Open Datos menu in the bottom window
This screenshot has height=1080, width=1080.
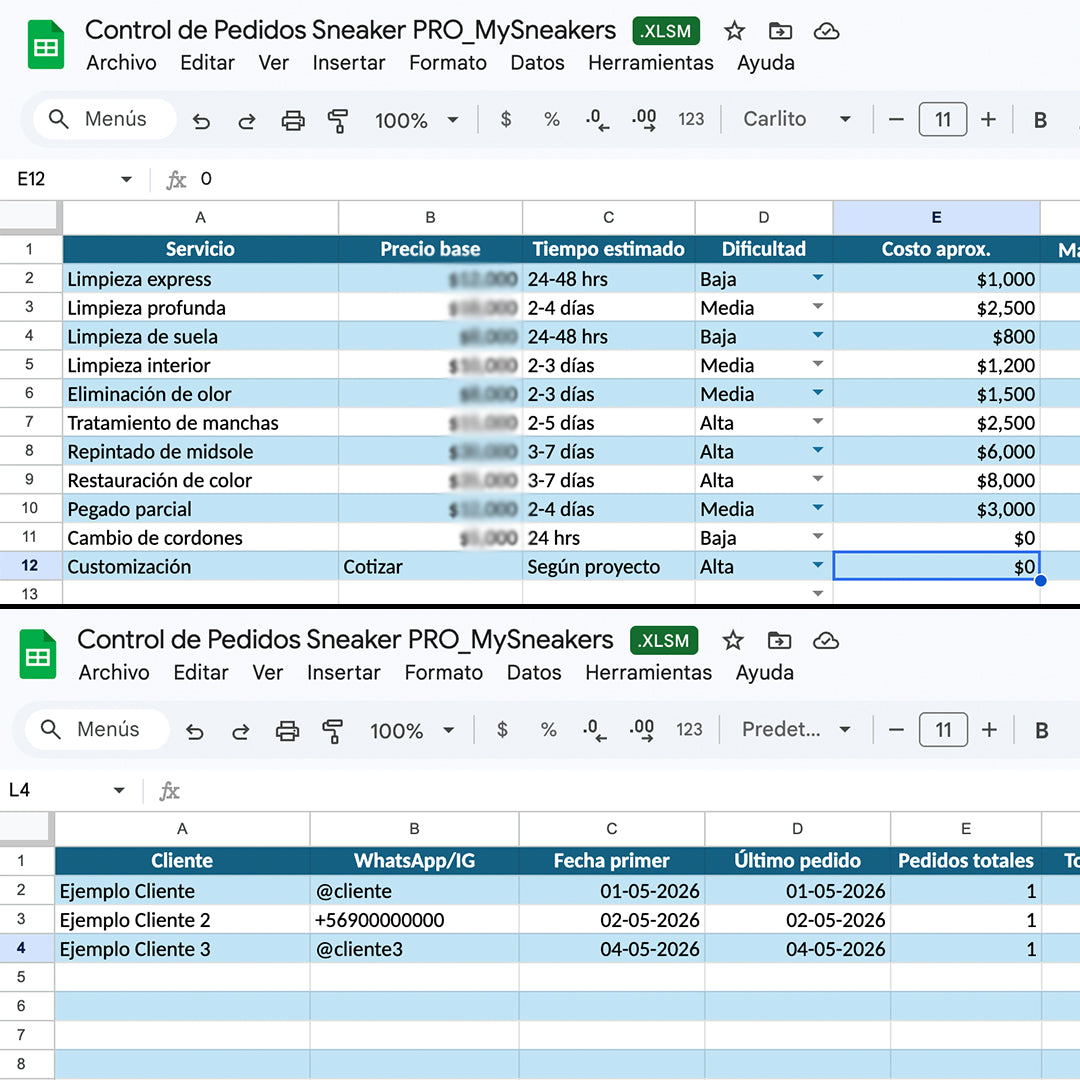pos(534,672)
